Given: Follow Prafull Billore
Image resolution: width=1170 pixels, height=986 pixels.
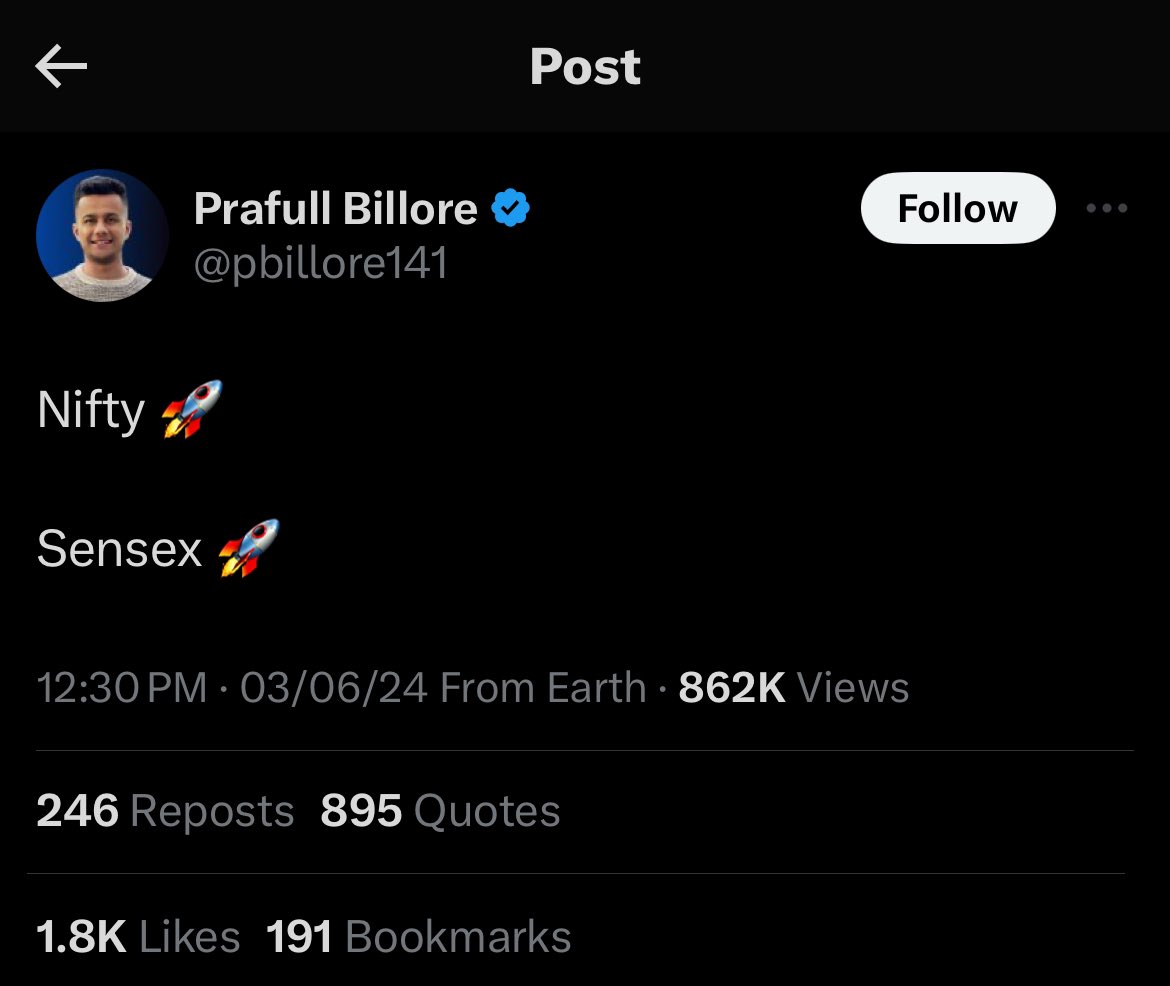Looking at the screenshot, I should tap(958, 208).
